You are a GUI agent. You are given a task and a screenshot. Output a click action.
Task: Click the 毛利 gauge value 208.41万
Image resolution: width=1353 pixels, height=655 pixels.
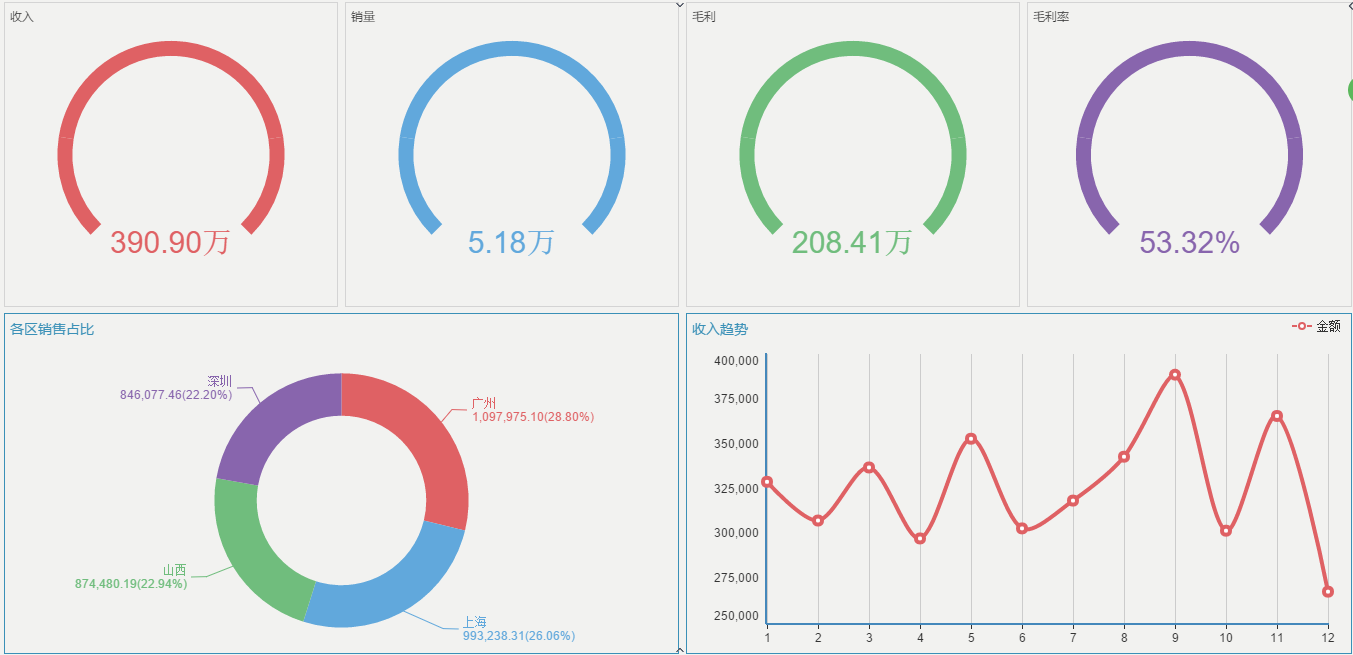click(852, 242)
